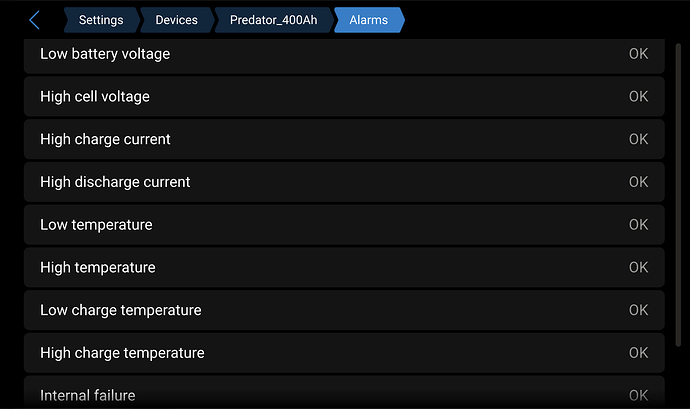Click OK status of High temperature
690x409 pixels.
(x=638, y=268)
